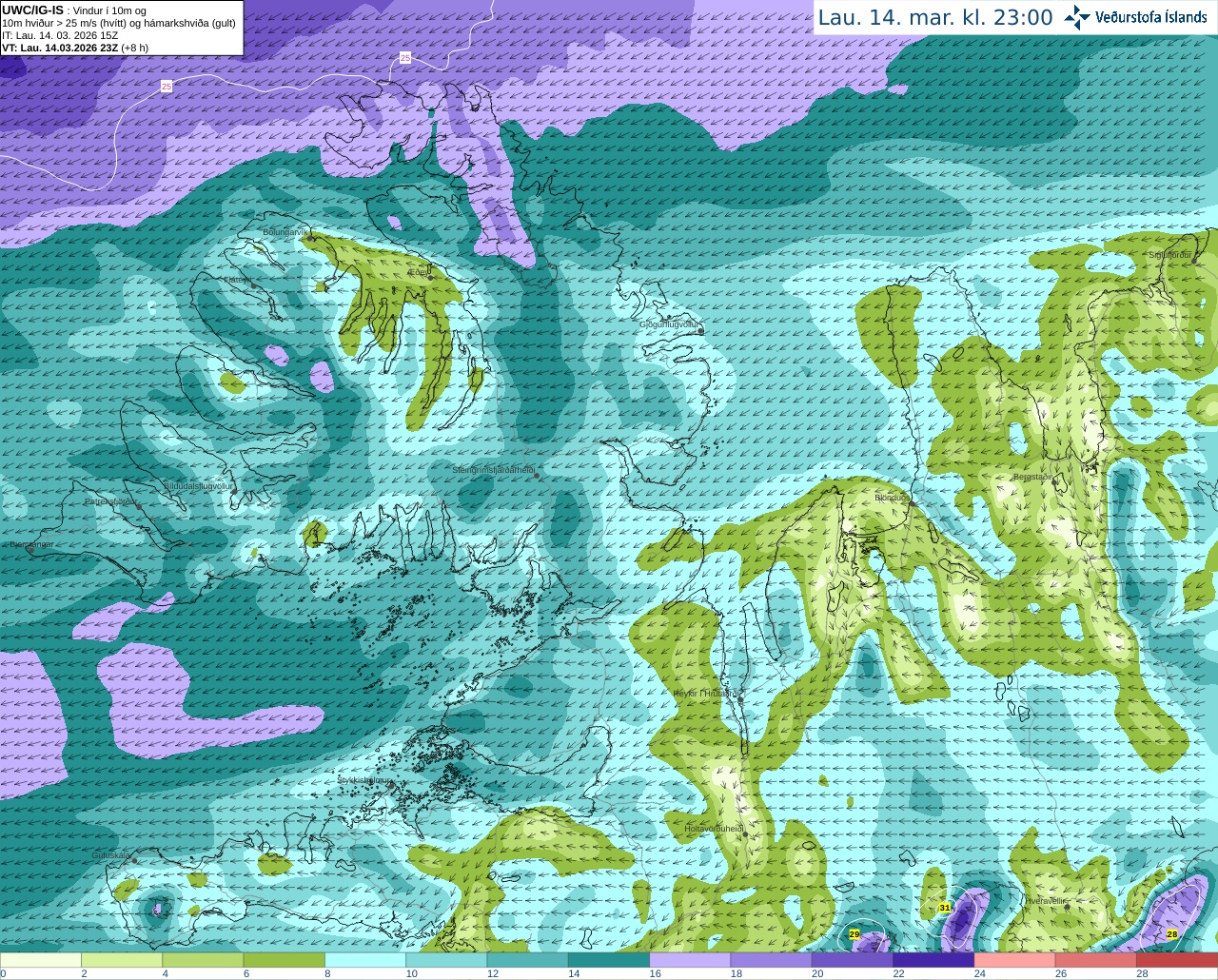Select the IT: Lau. 14. 03. 2026 15Z line
The image size is (1218, 980).
point(60,35)
